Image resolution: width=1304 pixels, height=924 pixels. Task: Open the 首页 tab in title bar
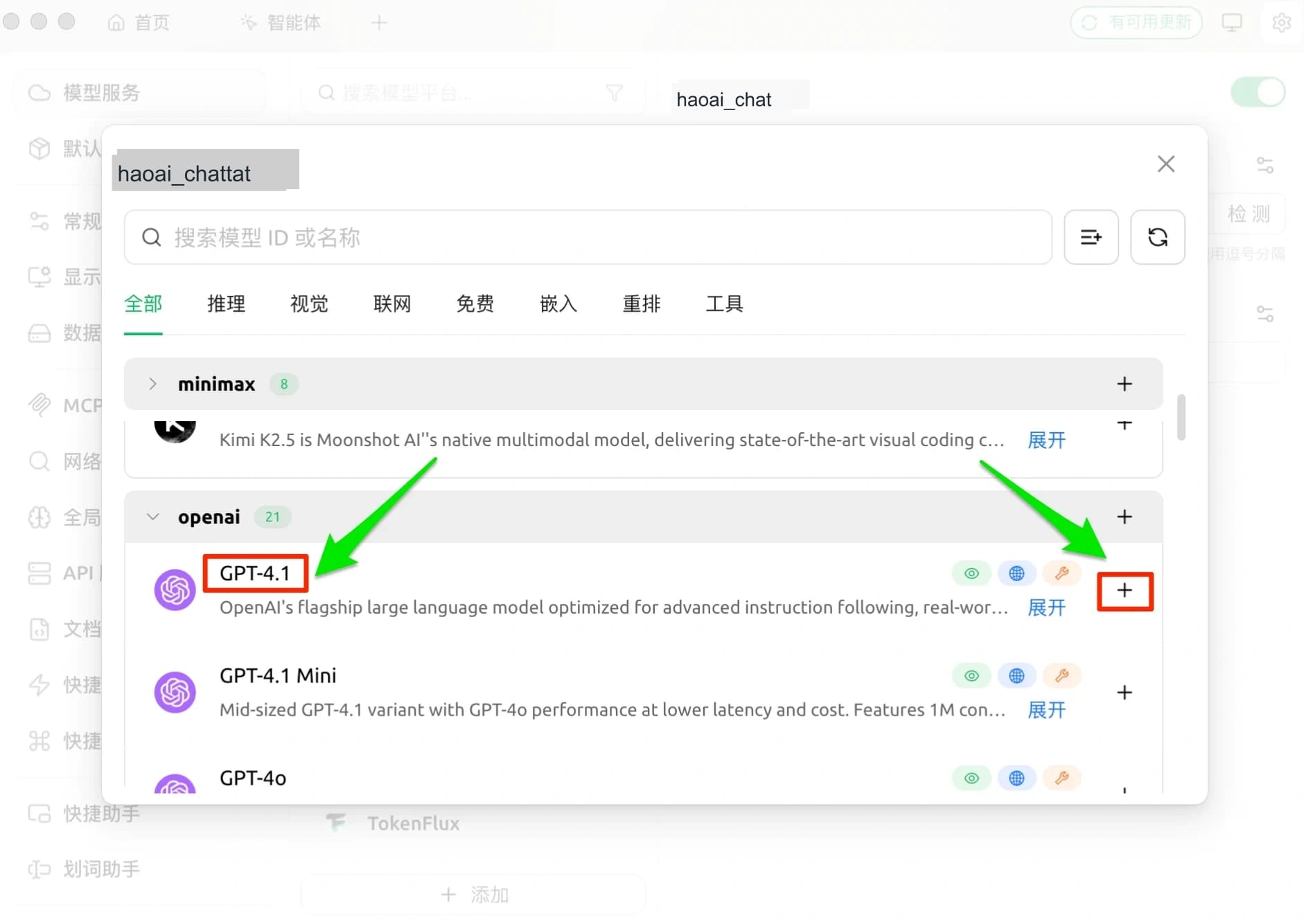(139, 23)
